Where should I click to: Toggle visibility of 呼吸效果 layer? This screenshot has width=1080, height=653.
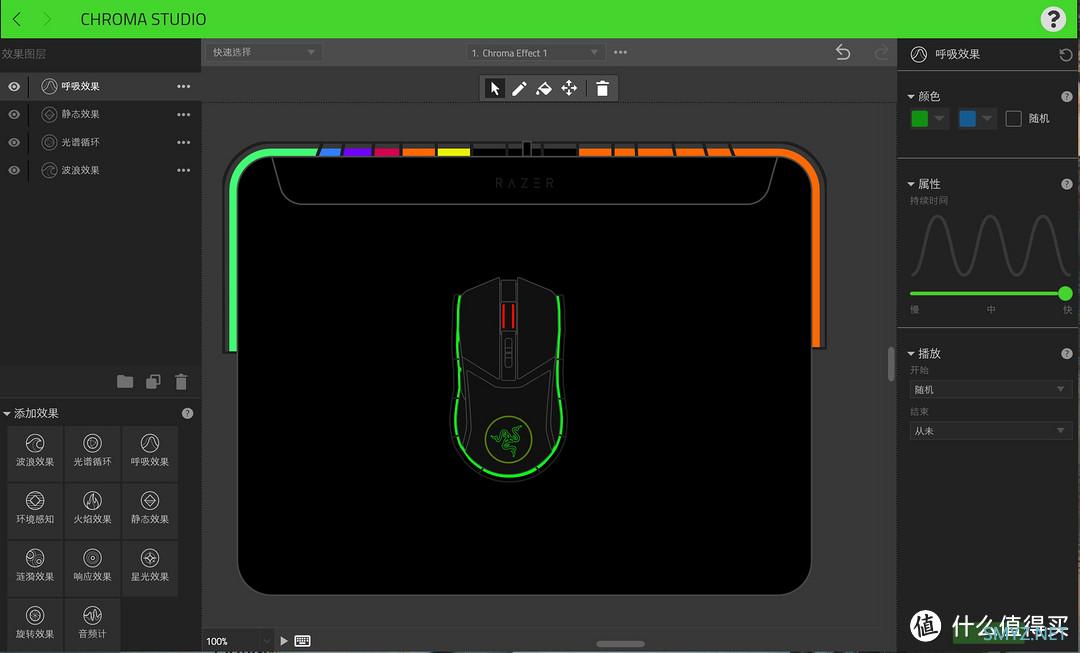pos(14,86)
